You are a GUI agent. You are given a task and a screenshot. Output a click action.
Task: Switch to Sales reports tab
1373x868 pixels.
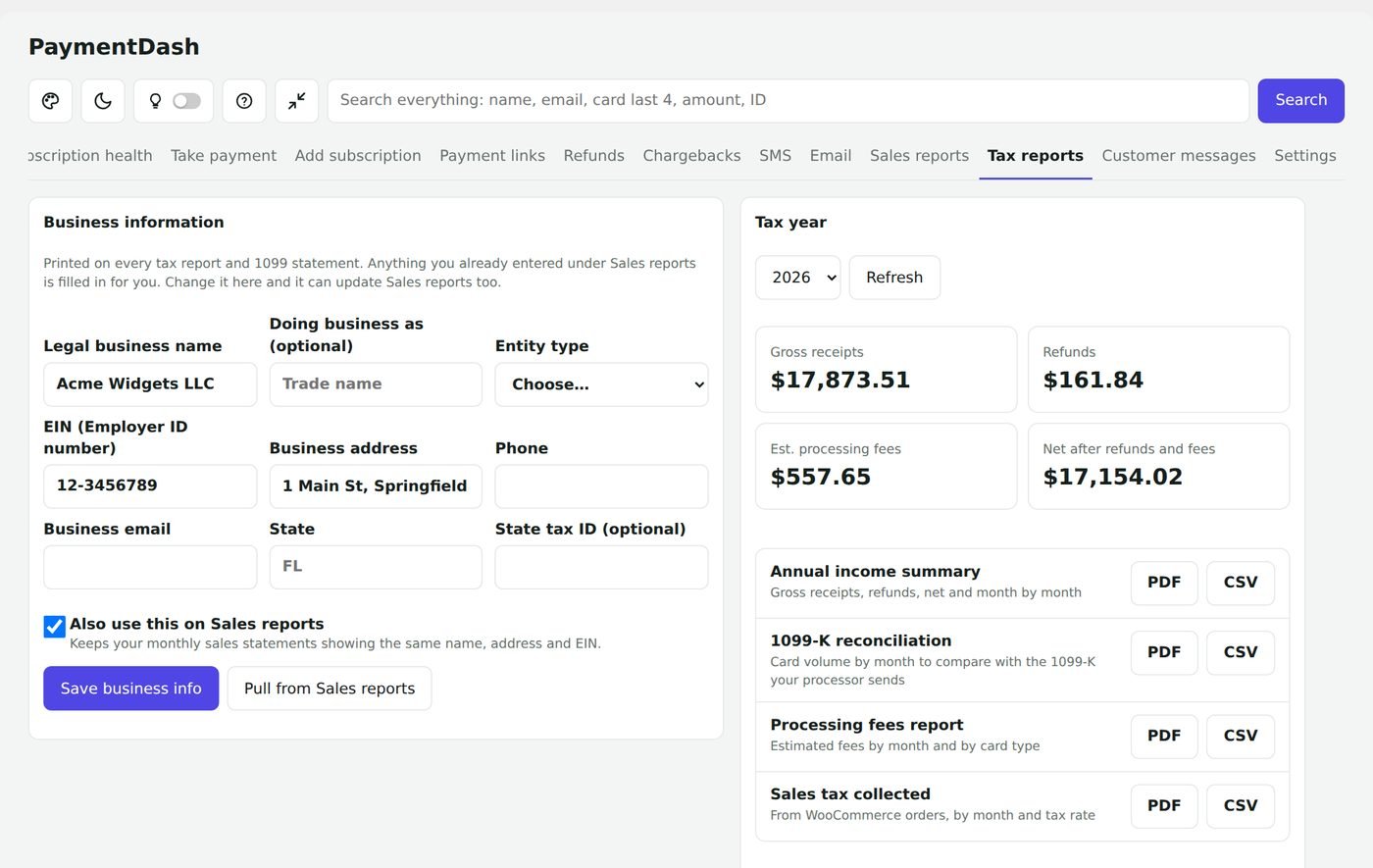[919, 156]
